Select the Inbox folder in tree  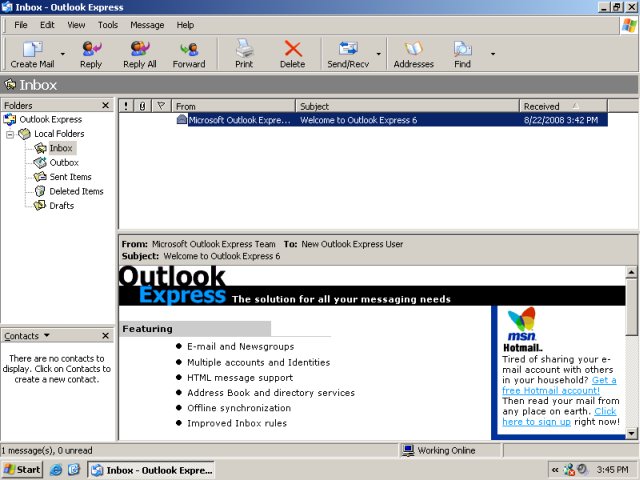(x=61, y=148)
